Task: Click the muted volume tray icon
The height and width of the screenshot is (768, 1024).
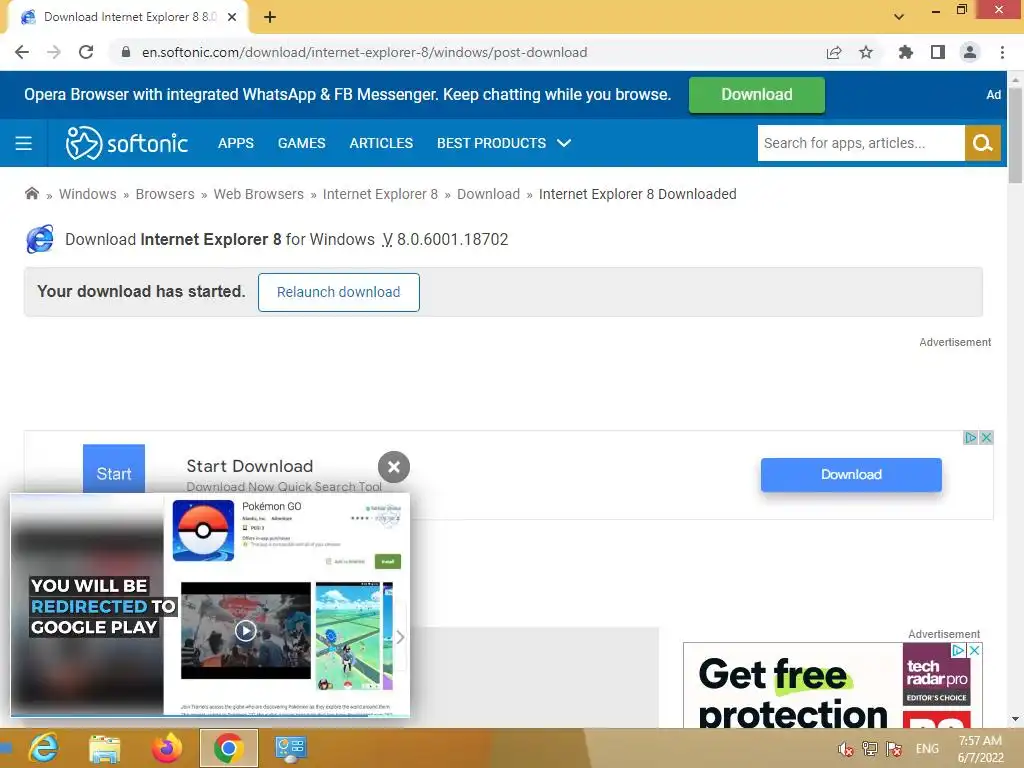Action: click(x=845, y=749)
